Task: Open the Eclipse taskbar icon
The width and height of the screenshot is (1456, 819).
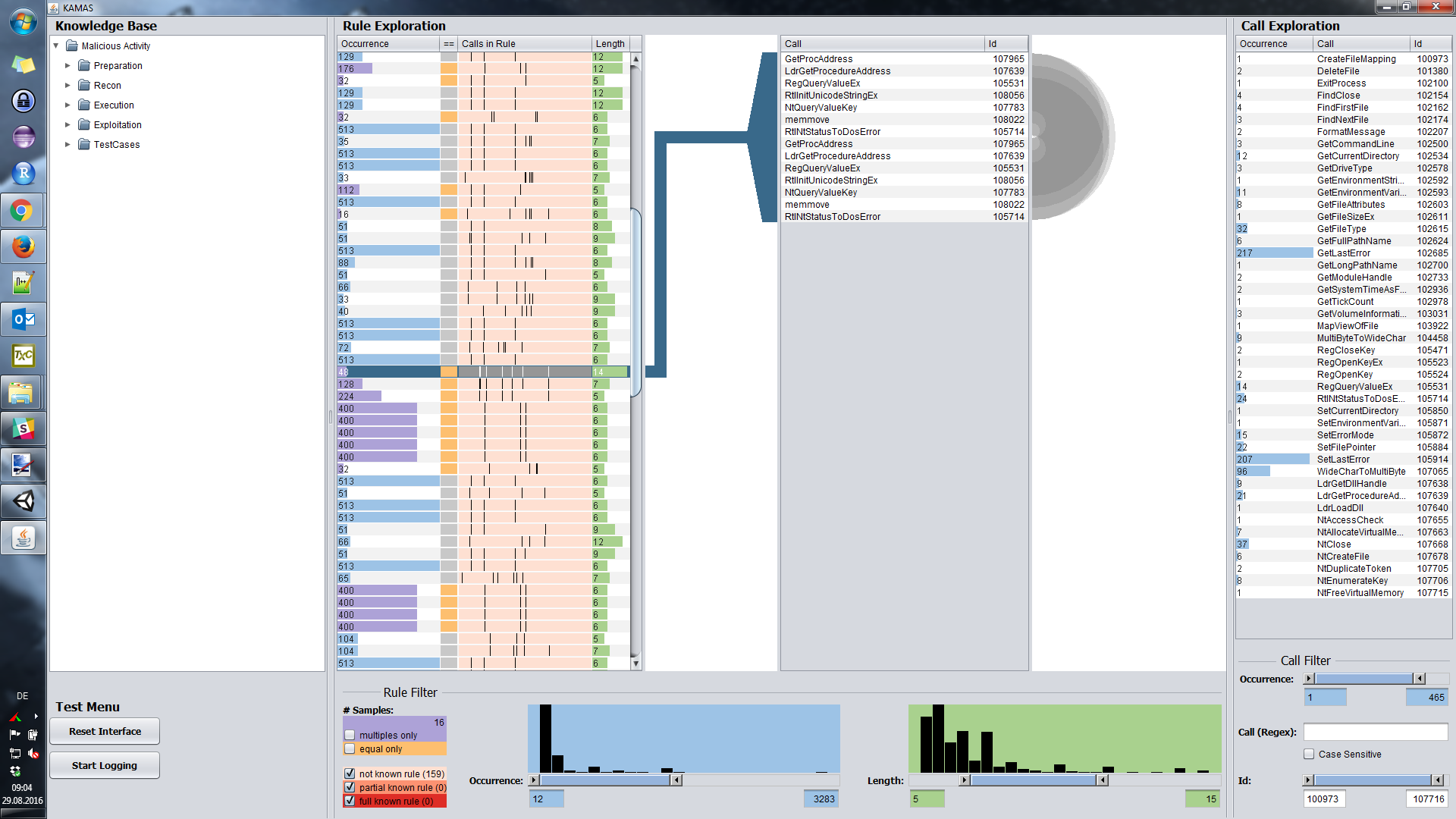Action: point(23,137)
